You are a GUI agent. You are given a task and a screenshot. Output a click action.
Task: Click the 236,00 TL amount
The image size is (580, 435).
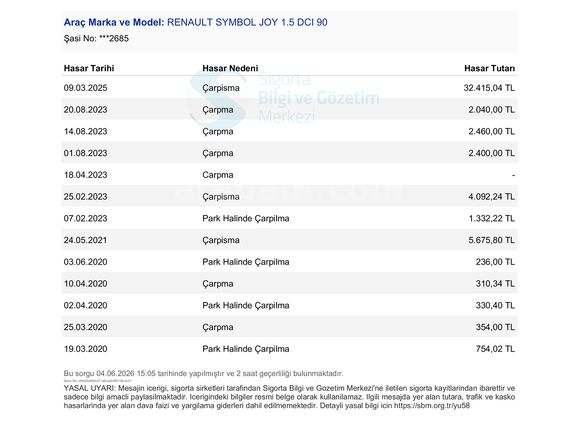(495, 262)
